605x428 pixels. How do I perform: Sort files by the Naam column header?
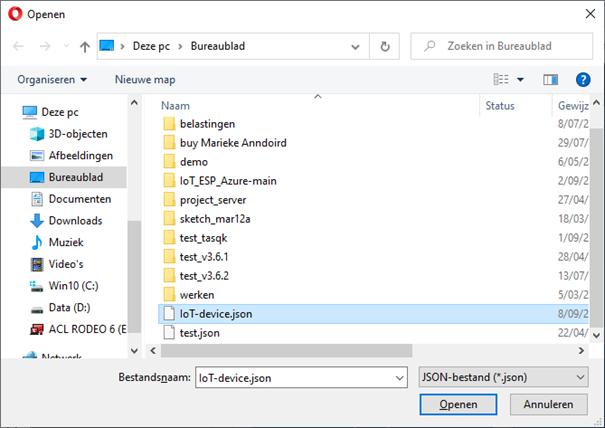pos(175,106)
